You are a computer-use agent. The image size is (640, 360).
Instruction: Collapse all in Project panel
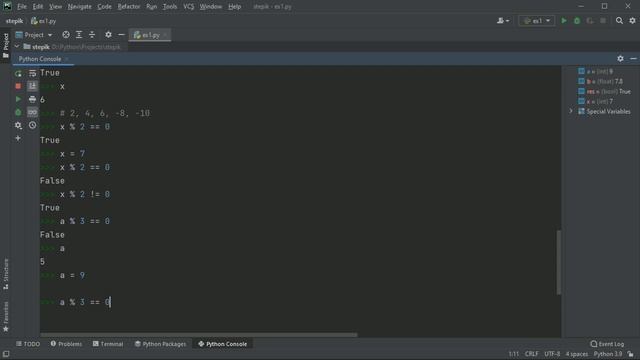(92, 35)
